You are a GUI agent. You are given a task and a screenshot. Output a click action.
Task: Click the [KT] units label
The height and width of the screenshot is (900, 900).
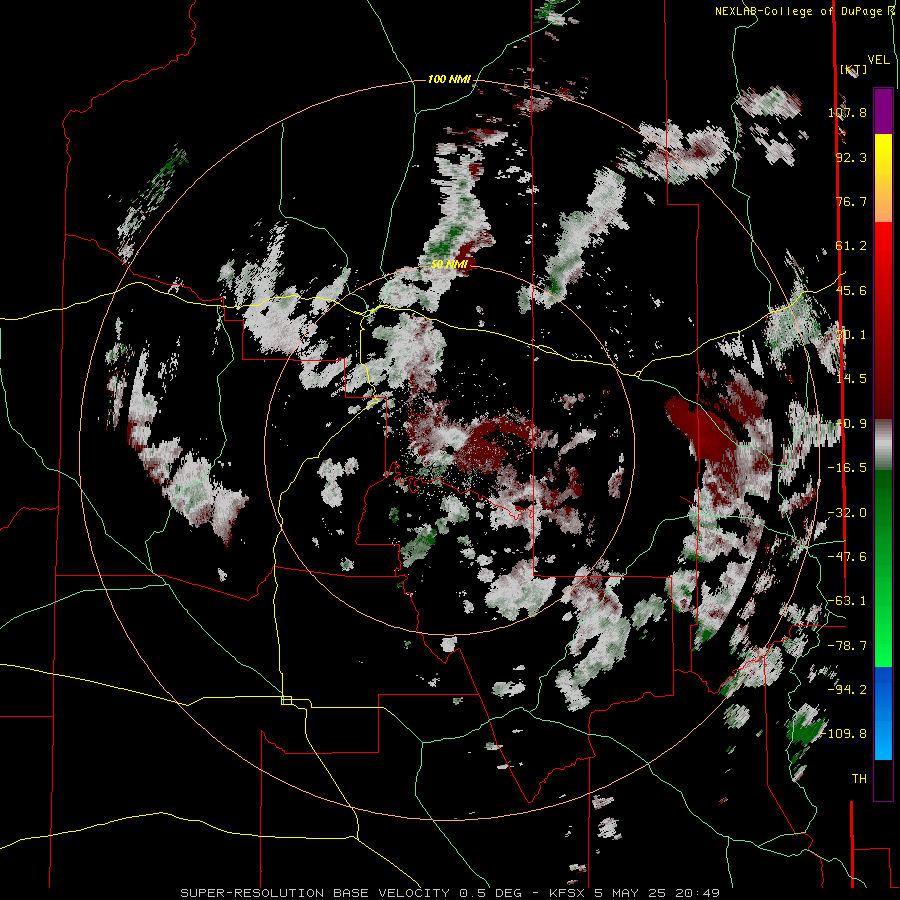click(854, 70)
